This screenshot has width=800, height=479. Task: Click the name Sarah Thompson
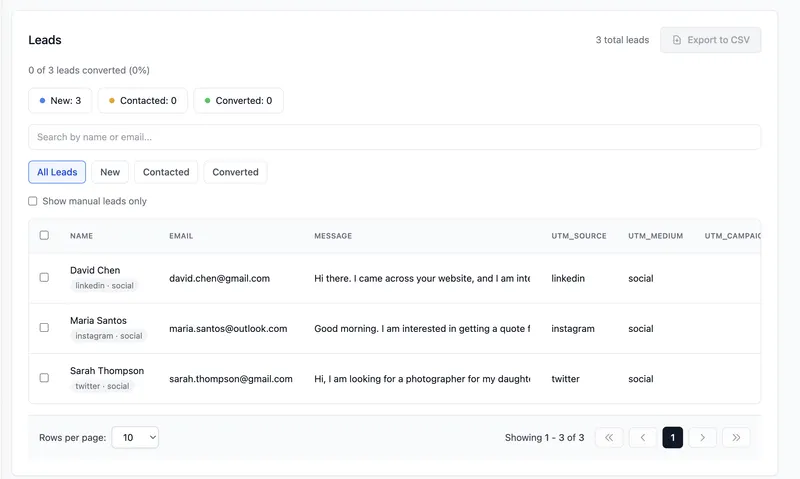[x=107, y=371]
